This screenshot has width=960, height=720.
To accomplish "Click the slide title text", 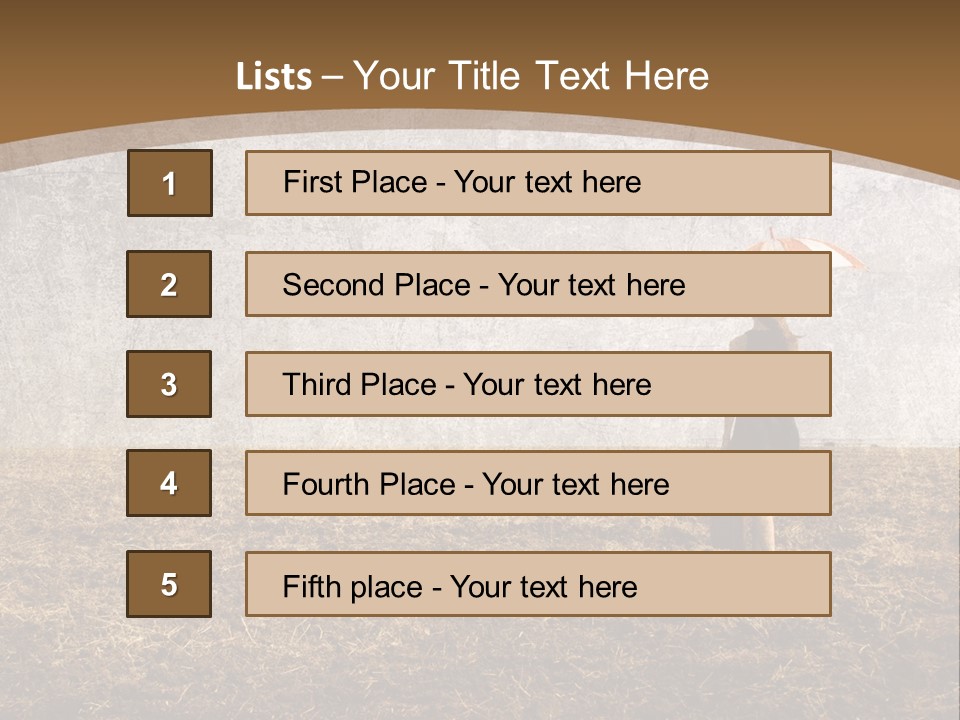I will (x=472, y=76).
